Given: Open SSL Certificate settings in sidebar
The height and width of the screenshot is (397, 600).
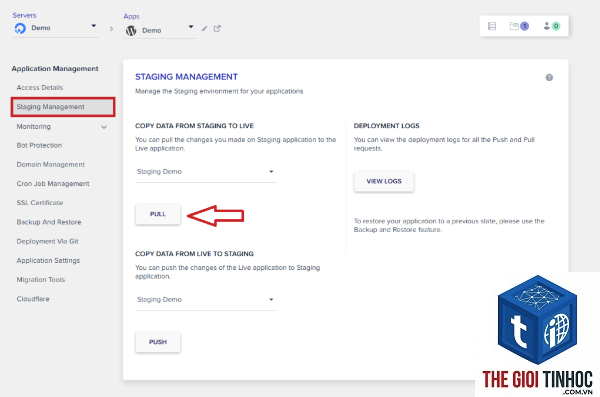Looking at the screenshot, I should (40, 203).
